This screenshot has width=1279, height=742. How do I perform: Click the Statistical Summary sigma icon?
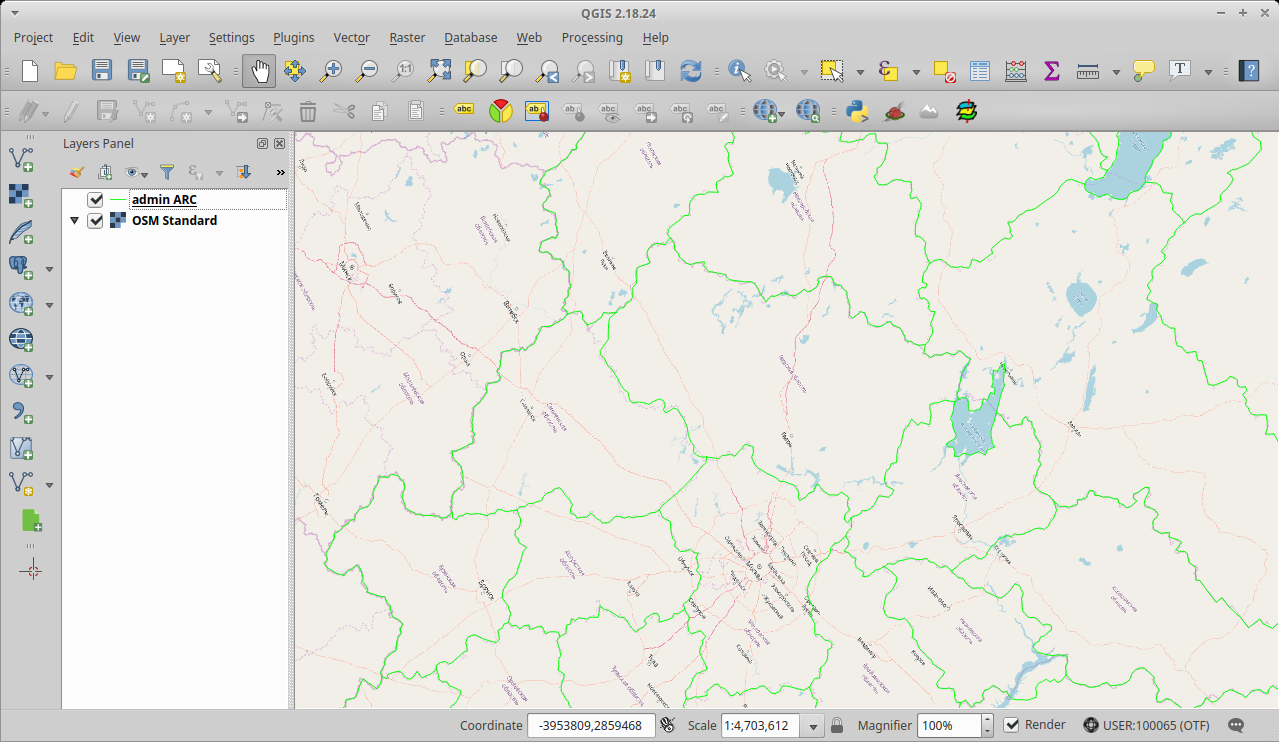point(1051,71)
